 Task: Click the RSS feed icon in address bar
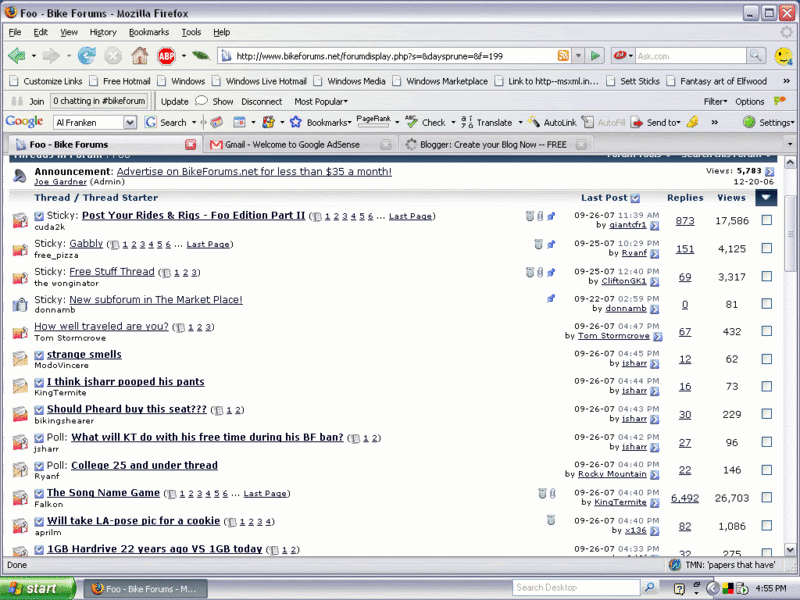[x=563, y=56]
